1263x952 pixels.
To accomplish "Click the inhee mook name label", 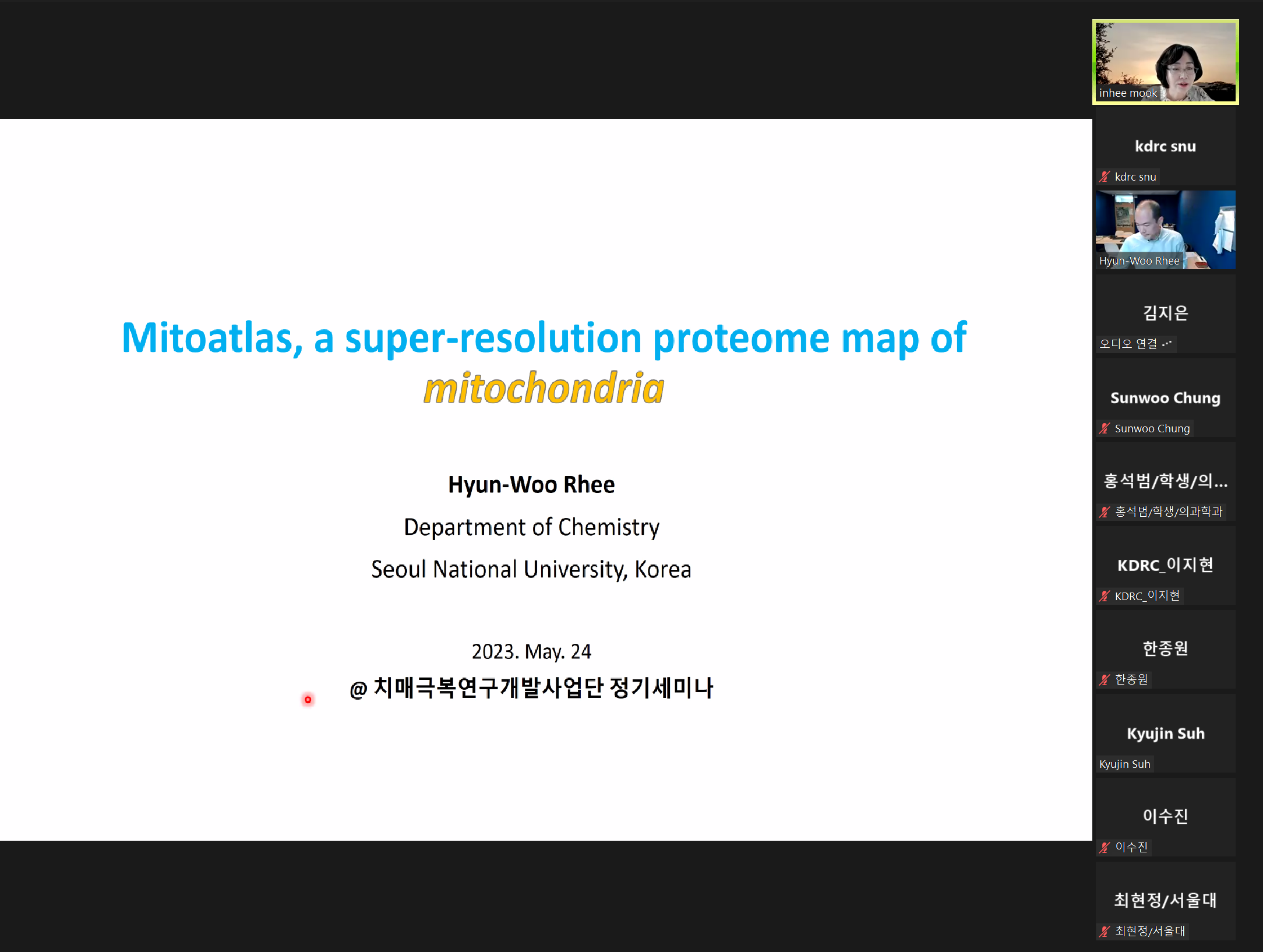I will click(x=1128, y=93).
